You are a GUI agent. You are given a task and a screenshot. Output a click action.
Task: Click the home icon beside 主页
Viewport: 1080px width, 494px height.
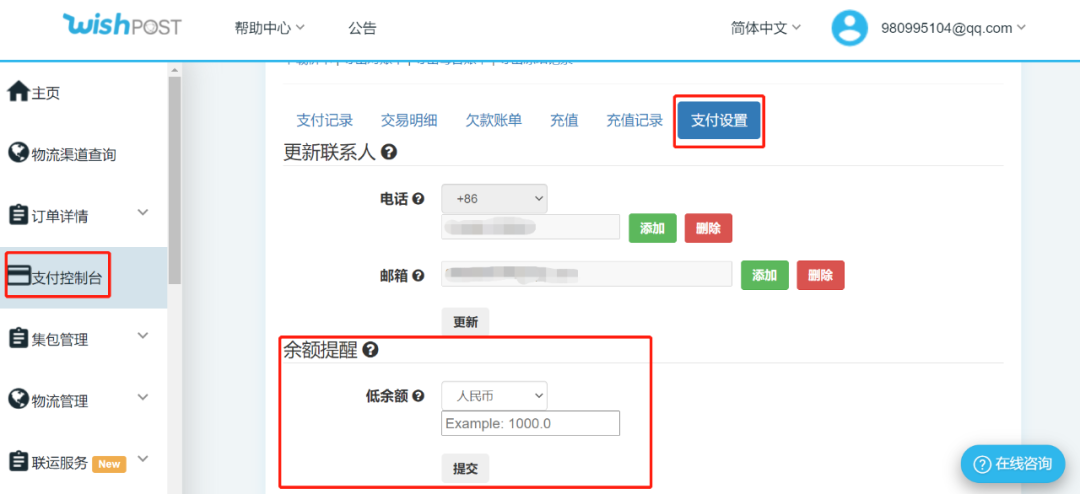pyautogui.click(x=19, y=91)
